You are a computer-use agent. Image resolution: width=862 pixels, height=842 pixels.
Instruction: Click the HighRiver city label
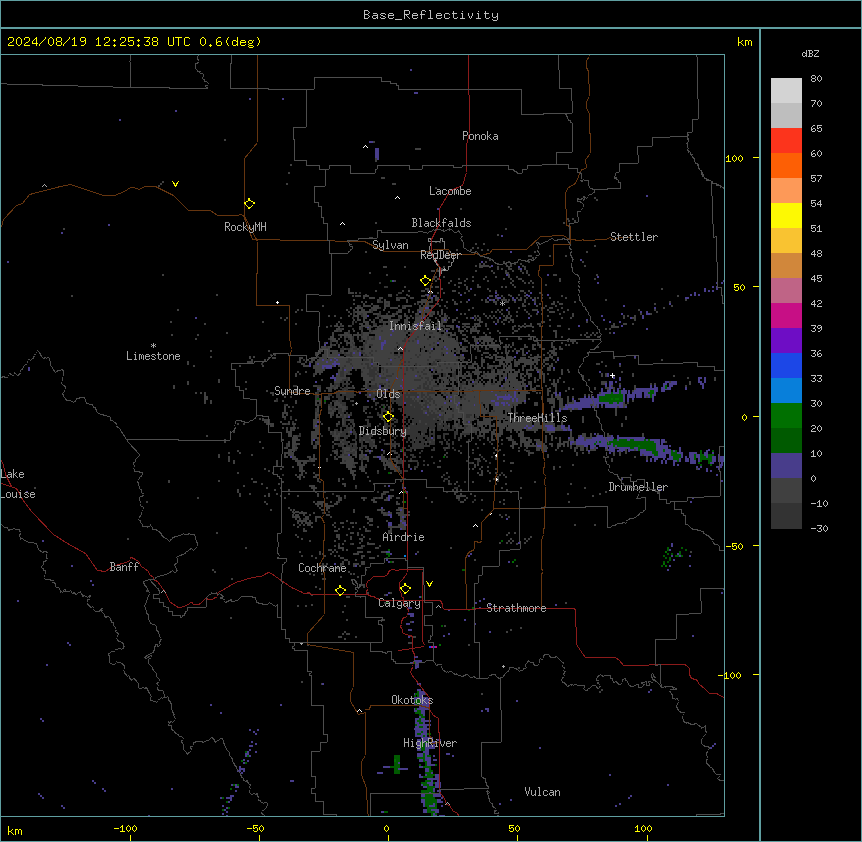[430, 743]
